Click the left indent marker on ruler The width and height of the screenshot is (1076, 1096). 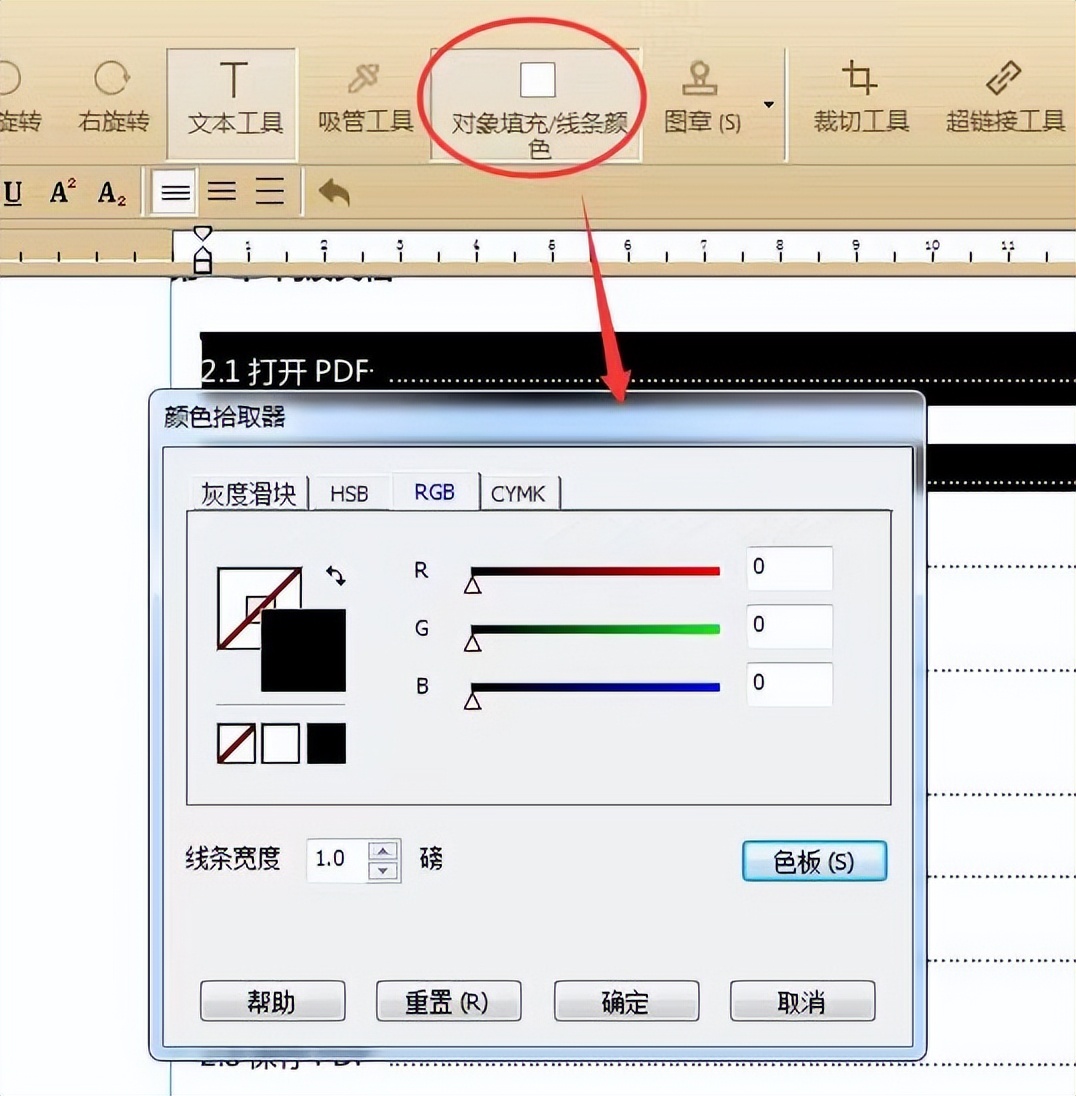point(202,260)
